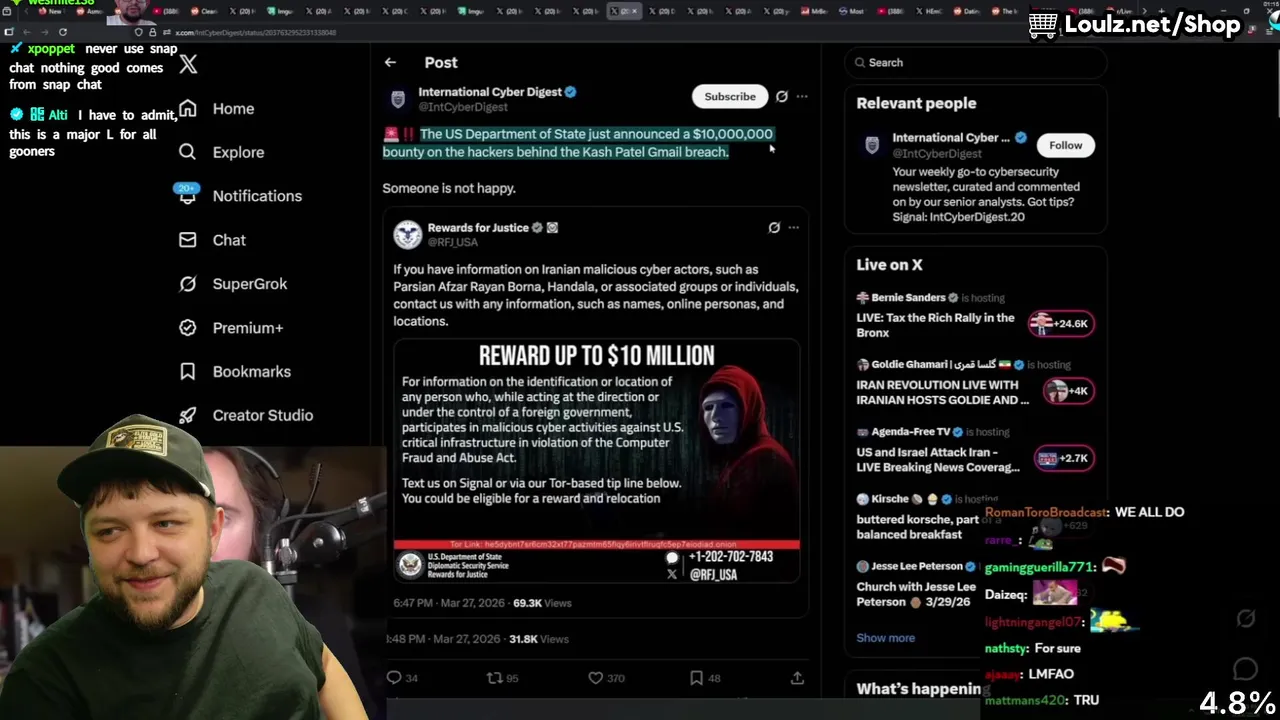Open buttered korsche live listing
The image size is (1280, 720).
pos(917,527)
